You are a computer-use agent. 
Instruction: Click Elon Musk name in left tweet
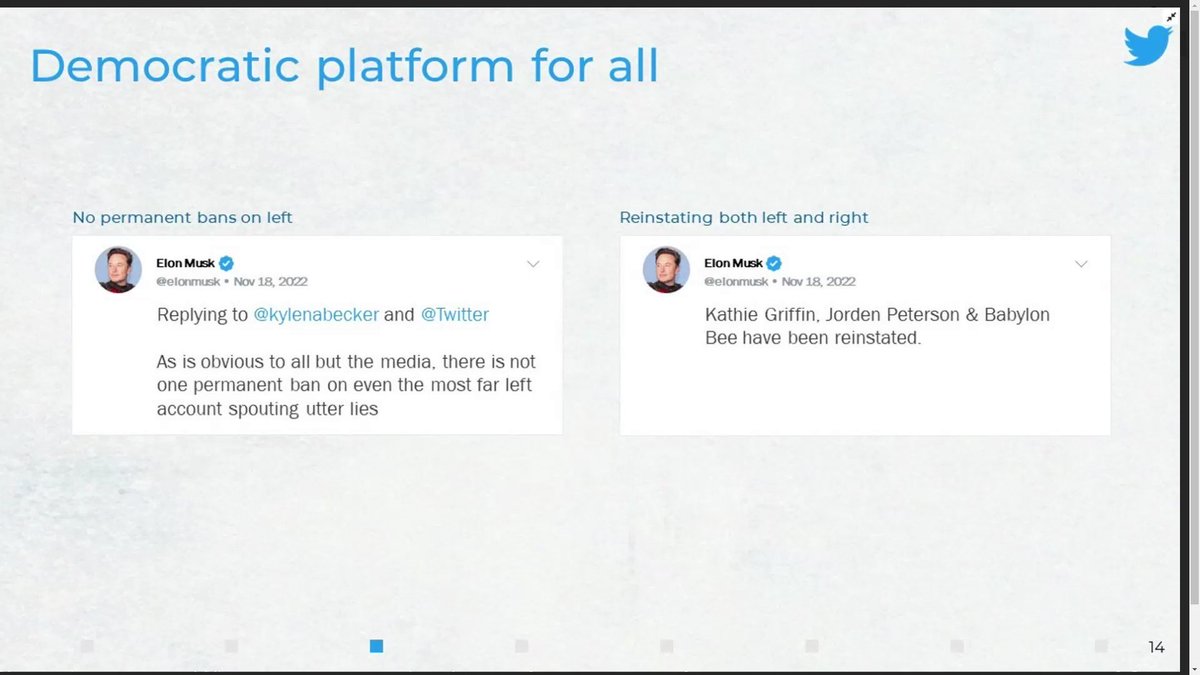(x=185, y=263)
